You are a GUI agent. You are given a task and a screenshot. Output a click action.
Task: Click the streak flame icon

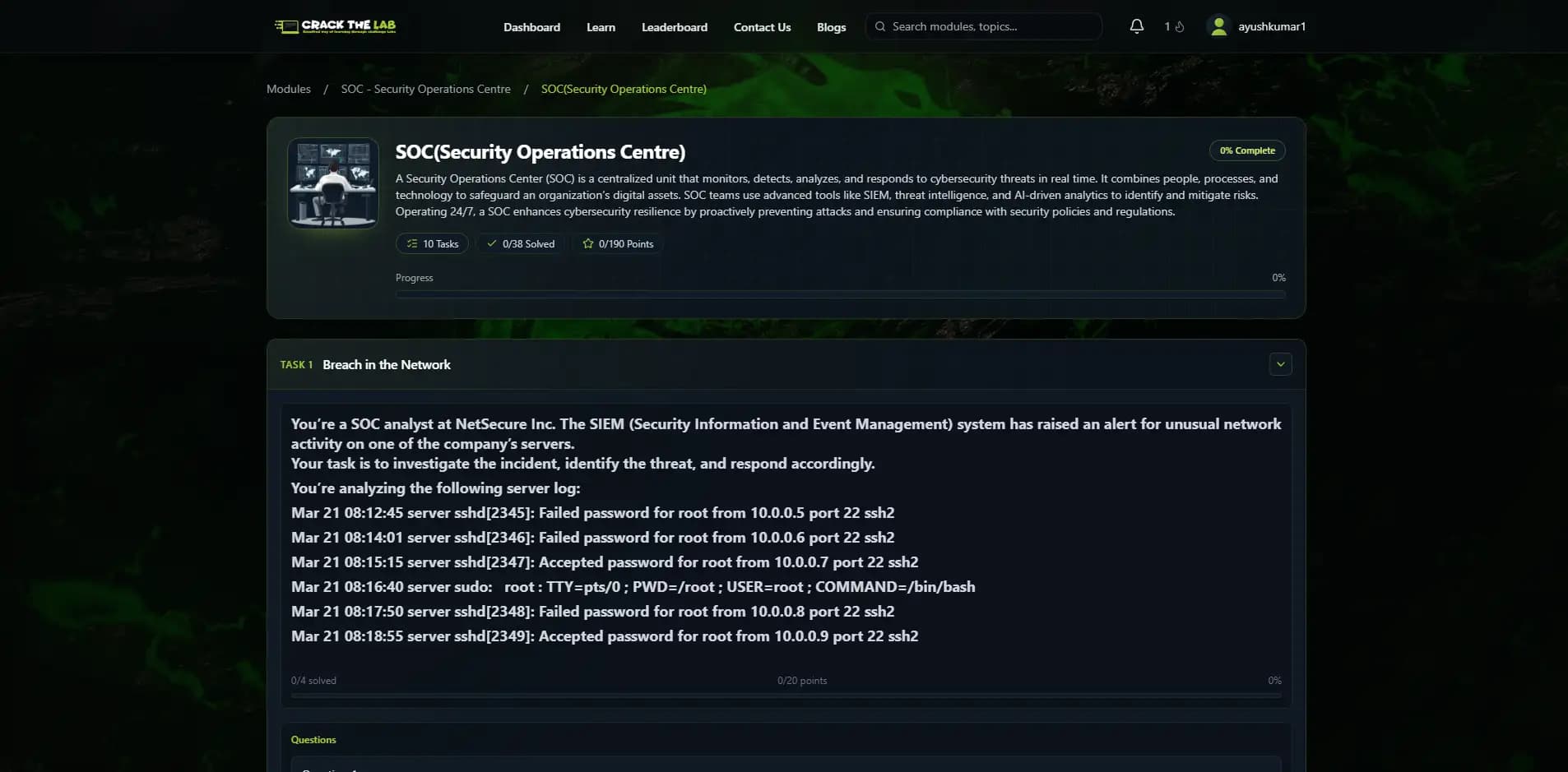tap(1178, 27)
